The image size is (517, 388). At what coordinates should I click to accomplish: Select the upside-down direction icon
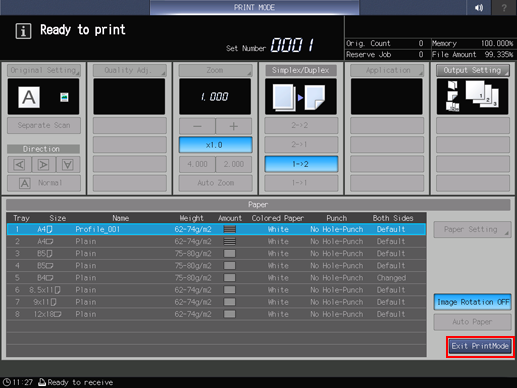point(68,164)
